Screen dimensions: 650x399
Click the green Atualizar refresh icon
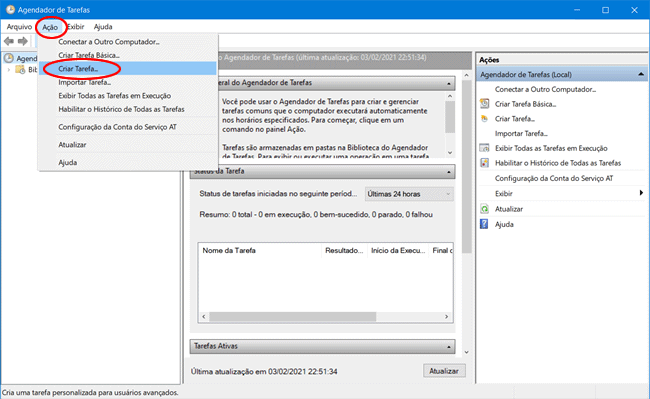484,209
